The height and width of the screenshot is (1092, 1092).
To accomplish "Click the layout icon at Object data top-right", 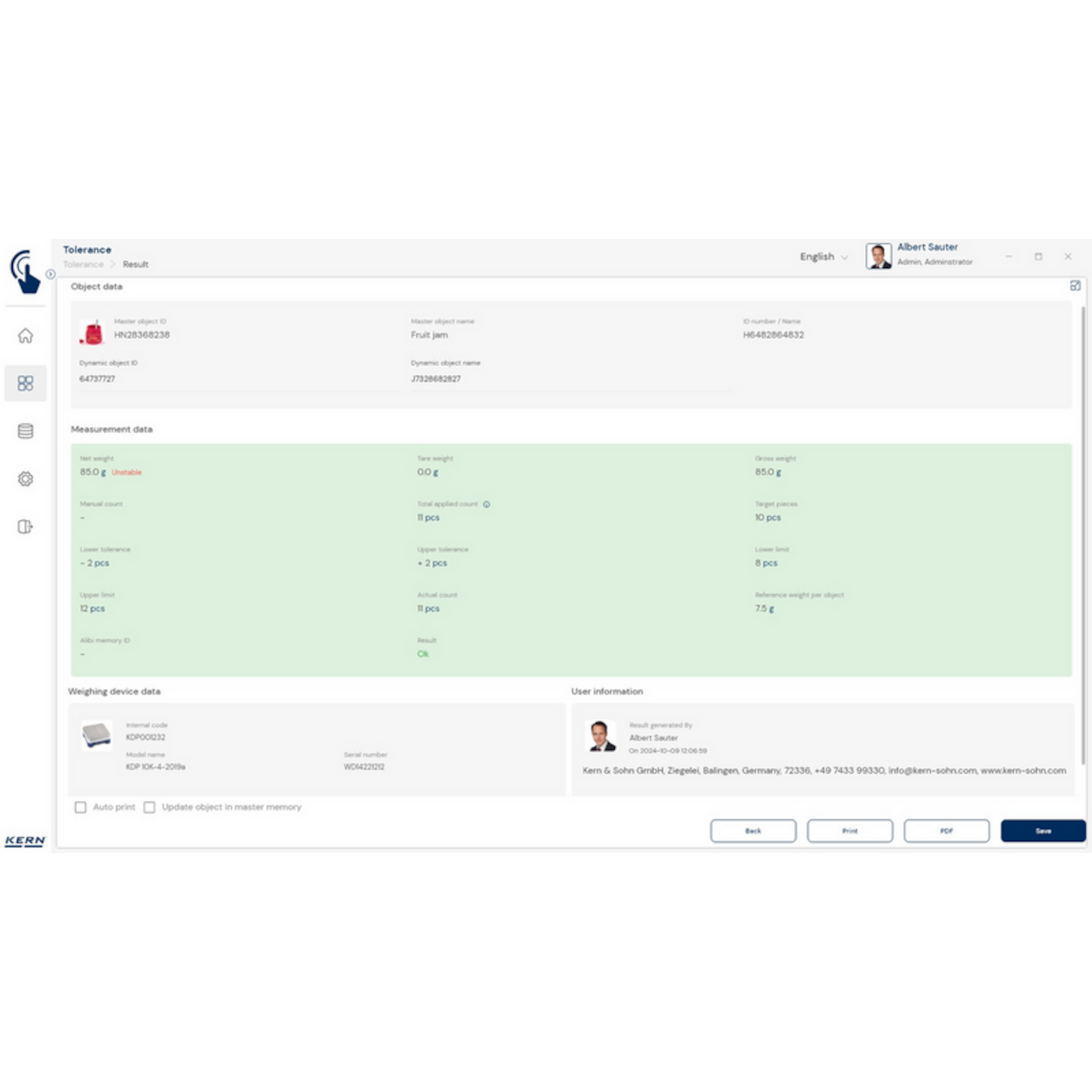I will [1075, 286].
